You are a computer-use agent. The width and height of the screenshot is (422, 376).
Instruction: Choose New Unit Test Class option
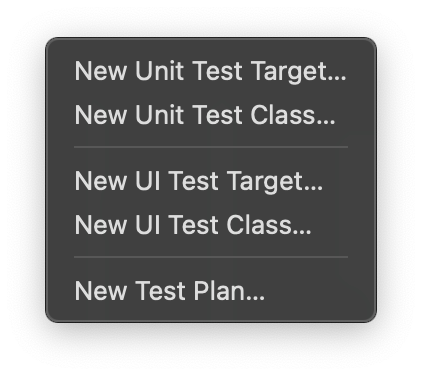tap(211, 115)
